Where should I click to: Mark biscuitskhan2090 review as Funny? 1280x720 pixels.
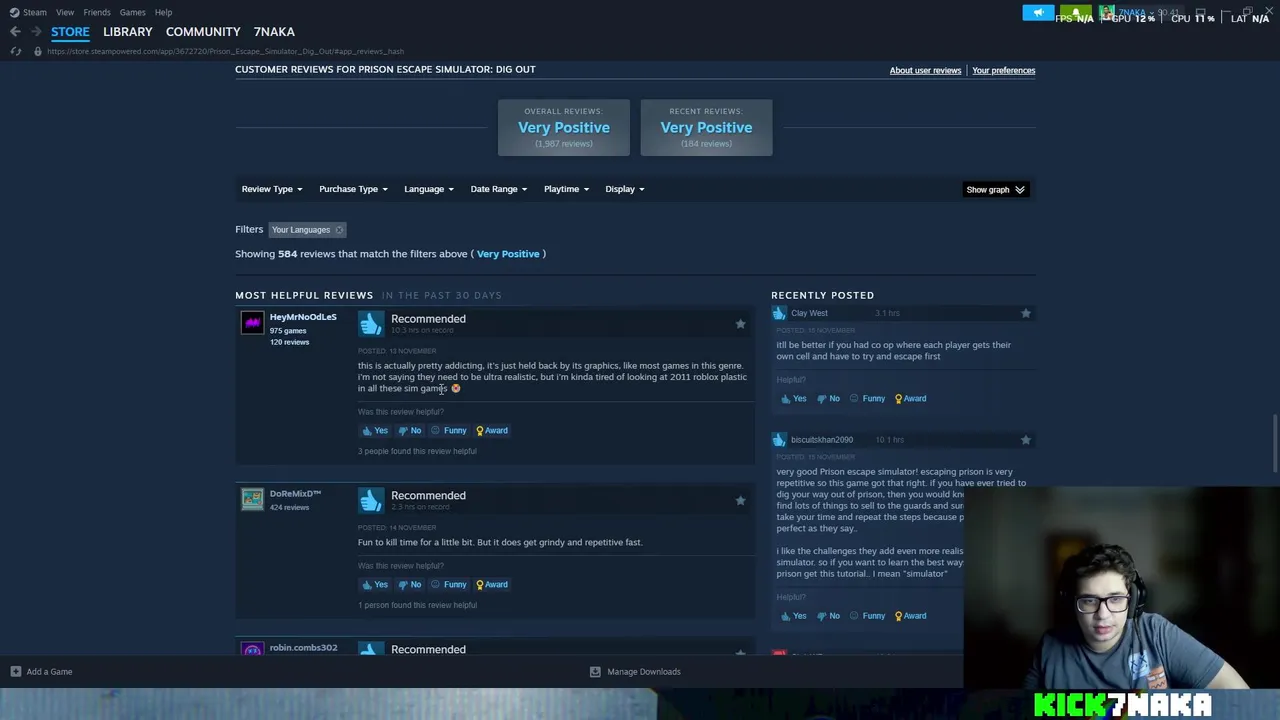pos(867,616)
